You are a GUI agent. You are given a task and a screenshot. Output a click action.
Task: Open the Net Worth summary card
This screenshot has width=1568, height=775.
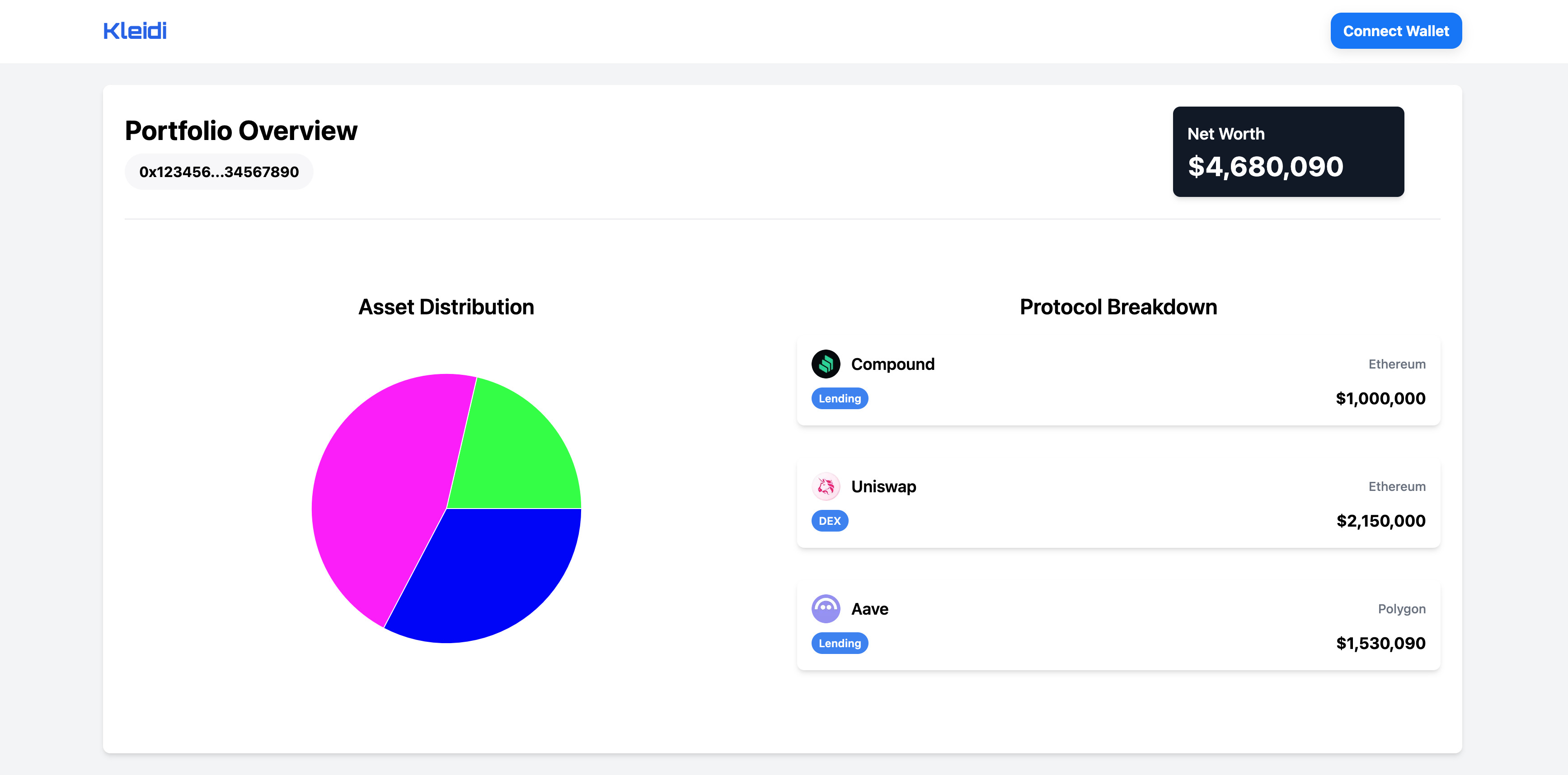tap(1288, 151)
